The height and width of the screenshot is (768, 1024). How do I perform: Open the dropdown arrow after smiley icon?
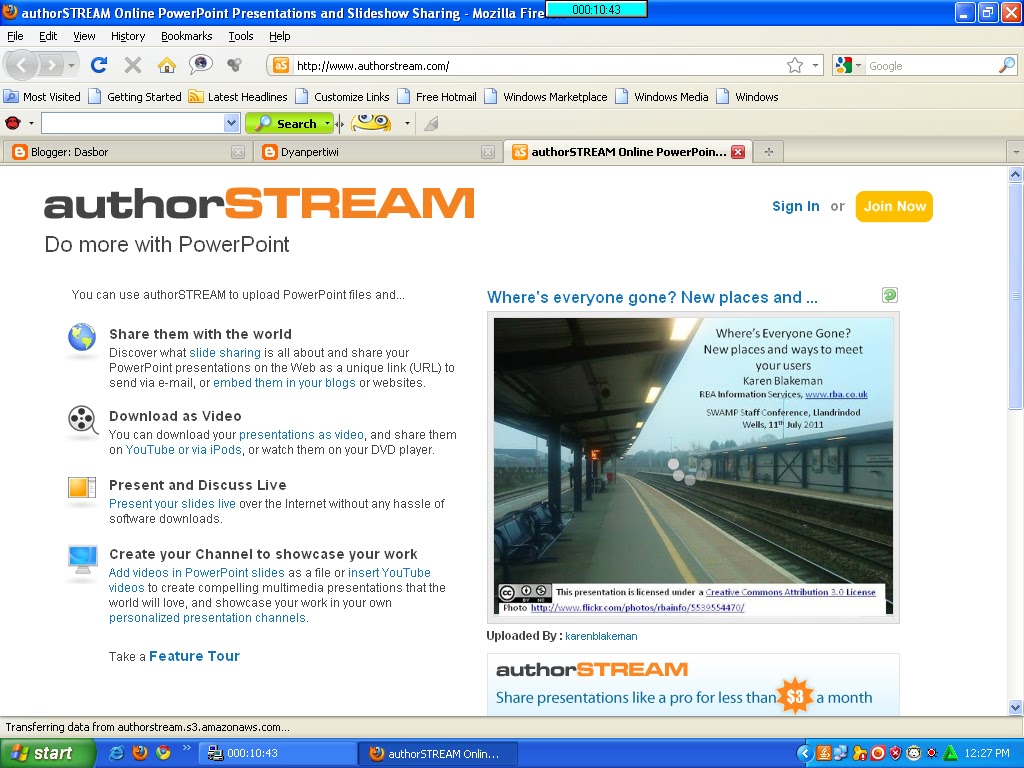(407, 123)
